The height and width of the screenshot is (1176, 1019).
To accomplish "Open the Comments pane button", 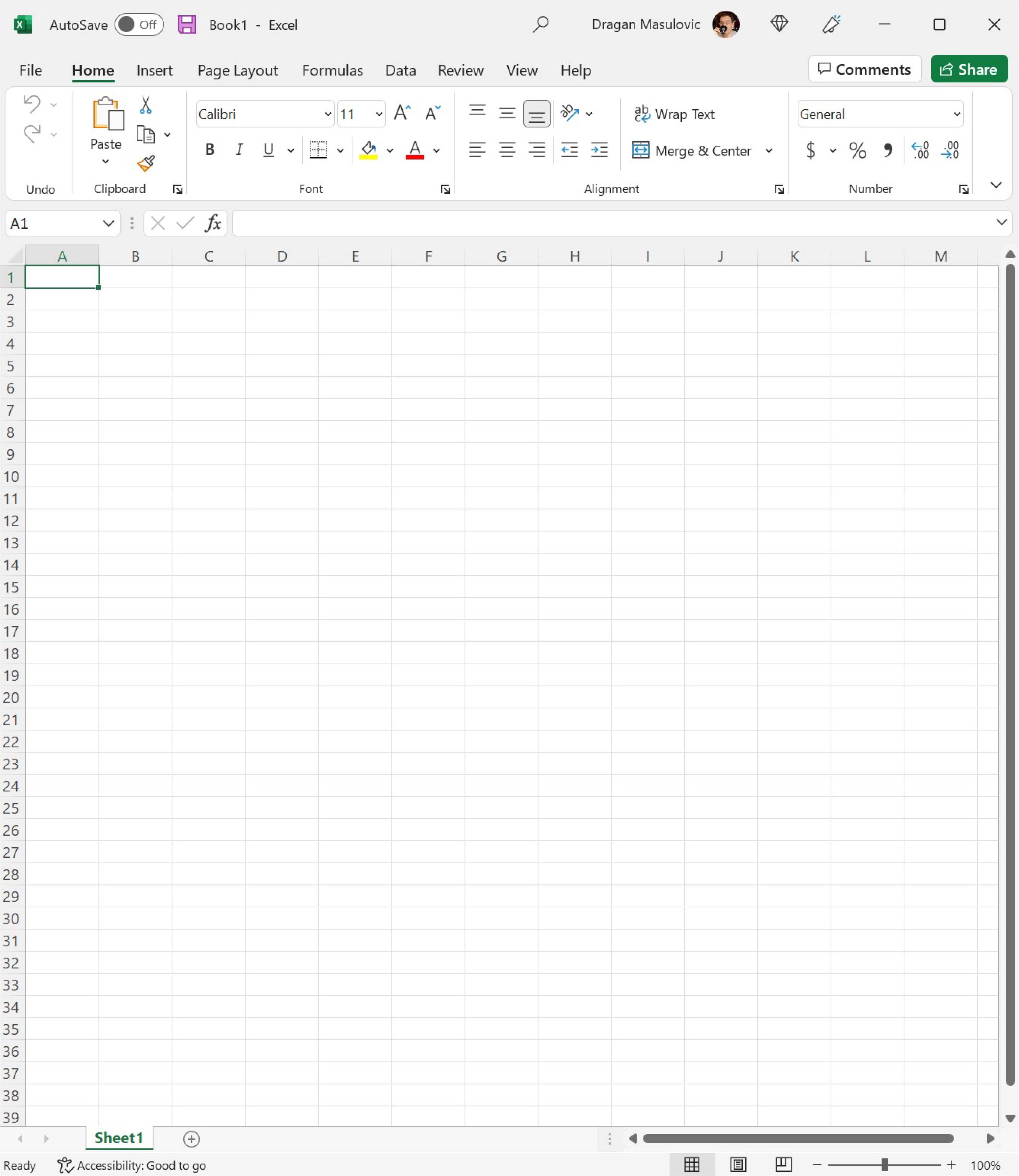I will pyautogui.click(x=864, y=69).
